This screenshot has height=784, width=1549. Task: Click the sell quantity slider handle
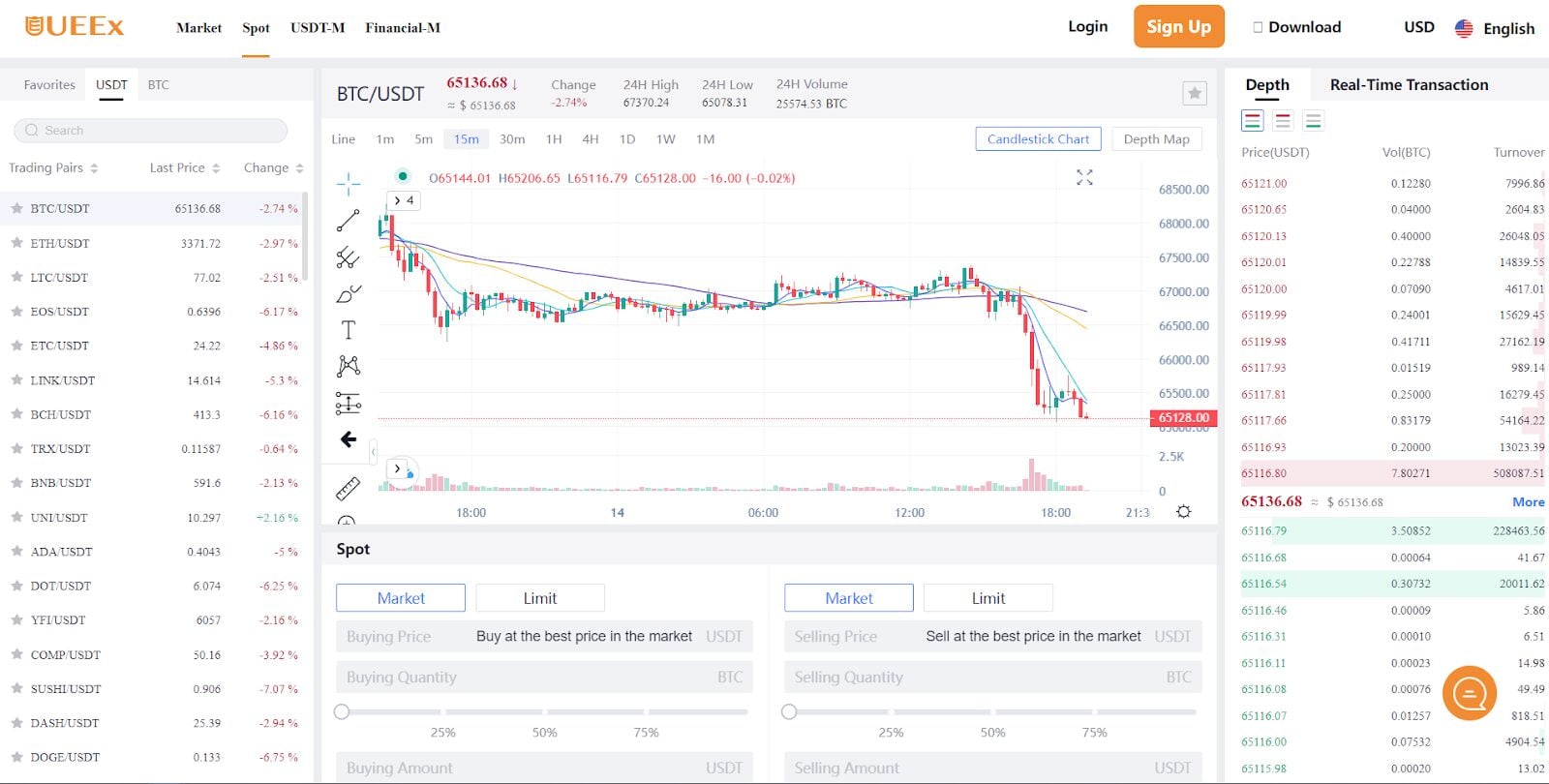pos(789,711)
